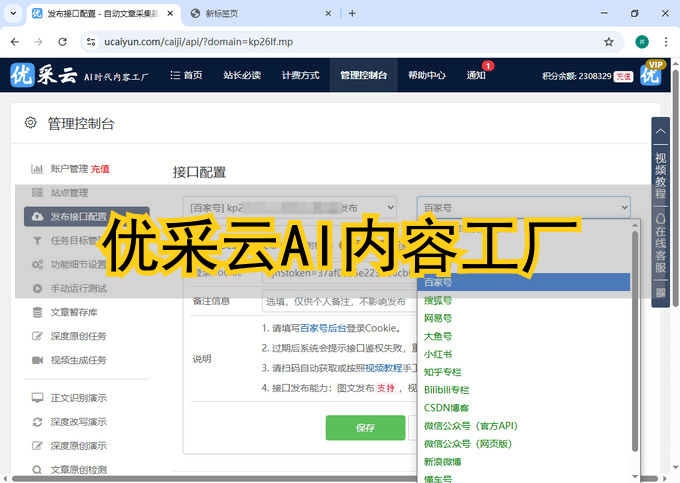
Task: Click the green 保存 button
Action: tap(365, 427)
